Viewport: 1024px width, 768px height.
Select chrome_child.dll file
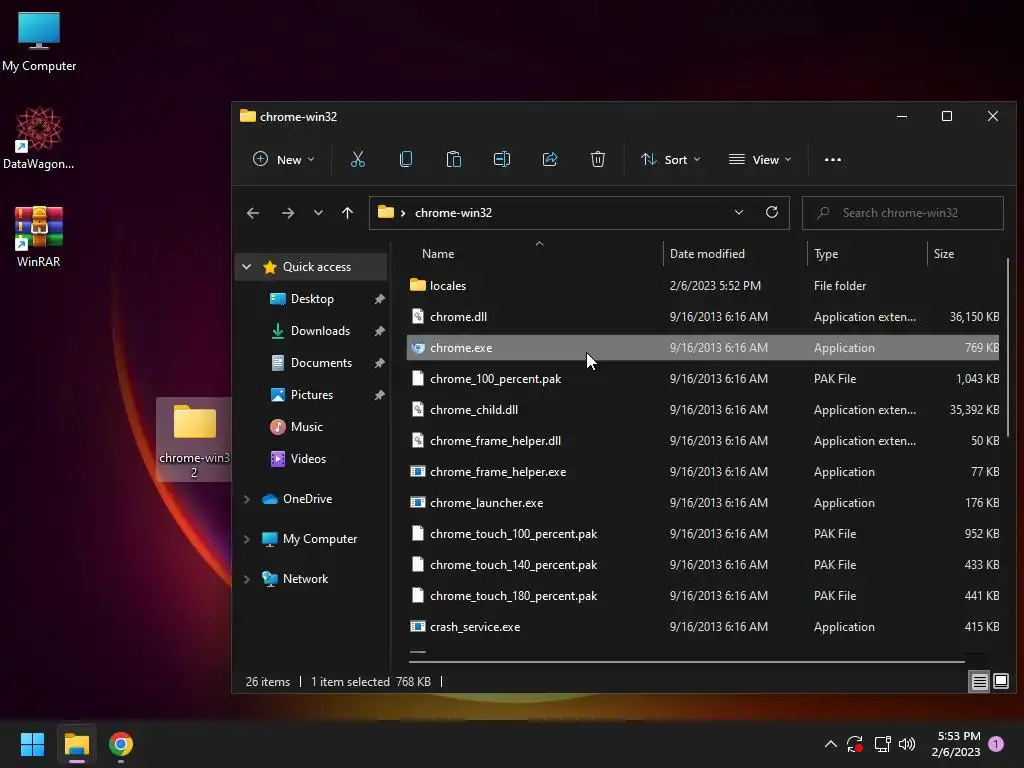pyautogui.click(x=702, y=409)
